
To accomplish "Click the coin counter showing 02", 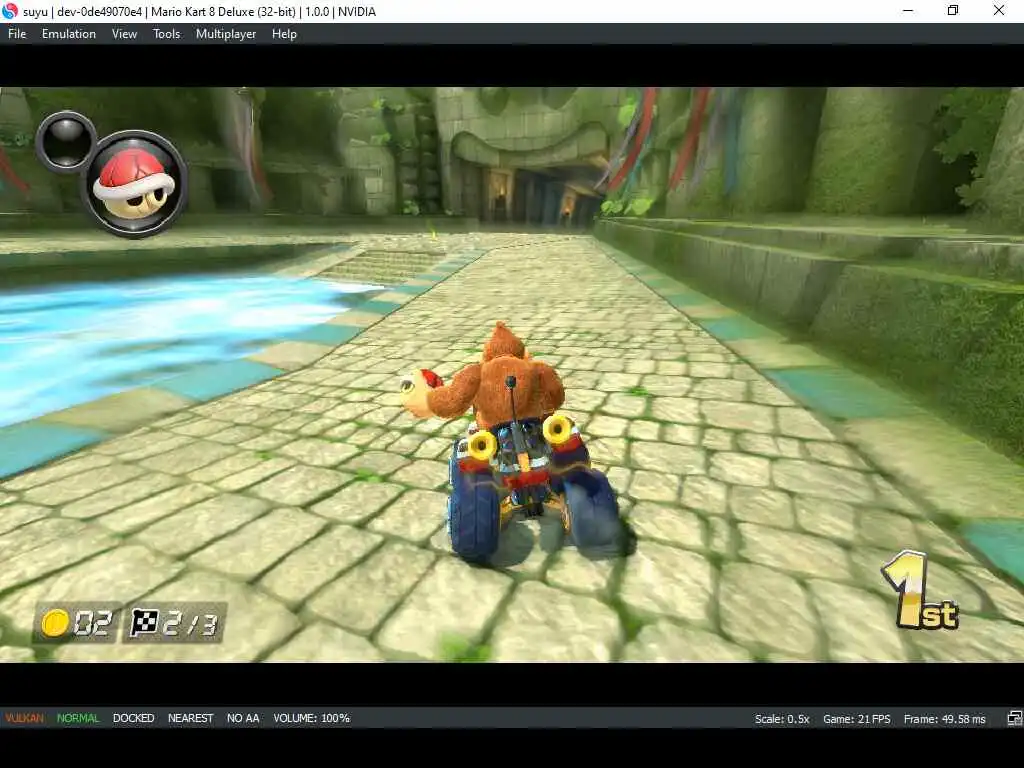I will click(x=76, y=622).
